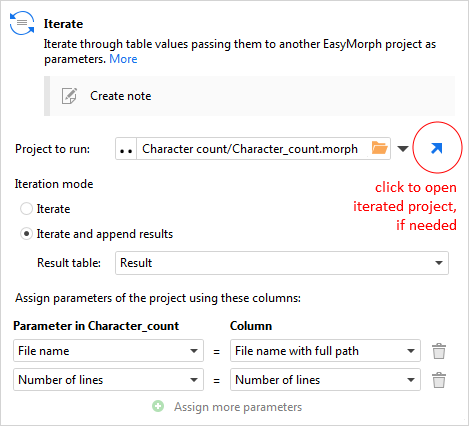
Task: Expand the Number of lines parameter dropdown
Action: tap(108, 380)
